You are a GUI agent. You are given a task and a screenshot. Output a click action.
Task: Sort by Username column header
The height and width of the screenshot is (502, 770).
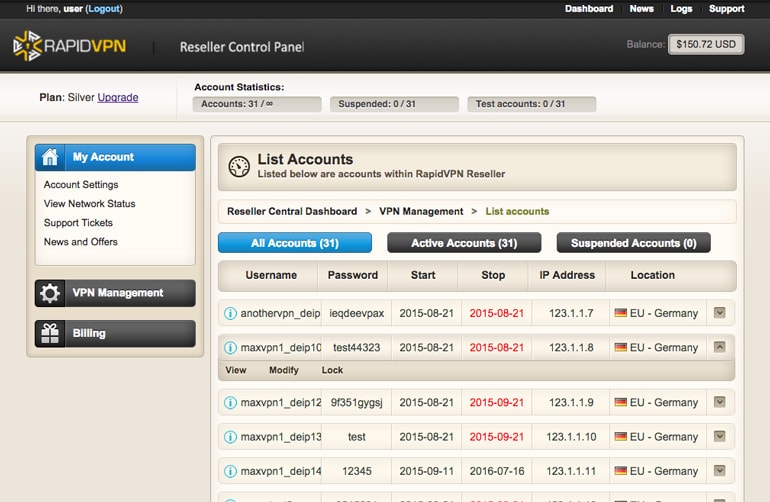pos(271,276)
